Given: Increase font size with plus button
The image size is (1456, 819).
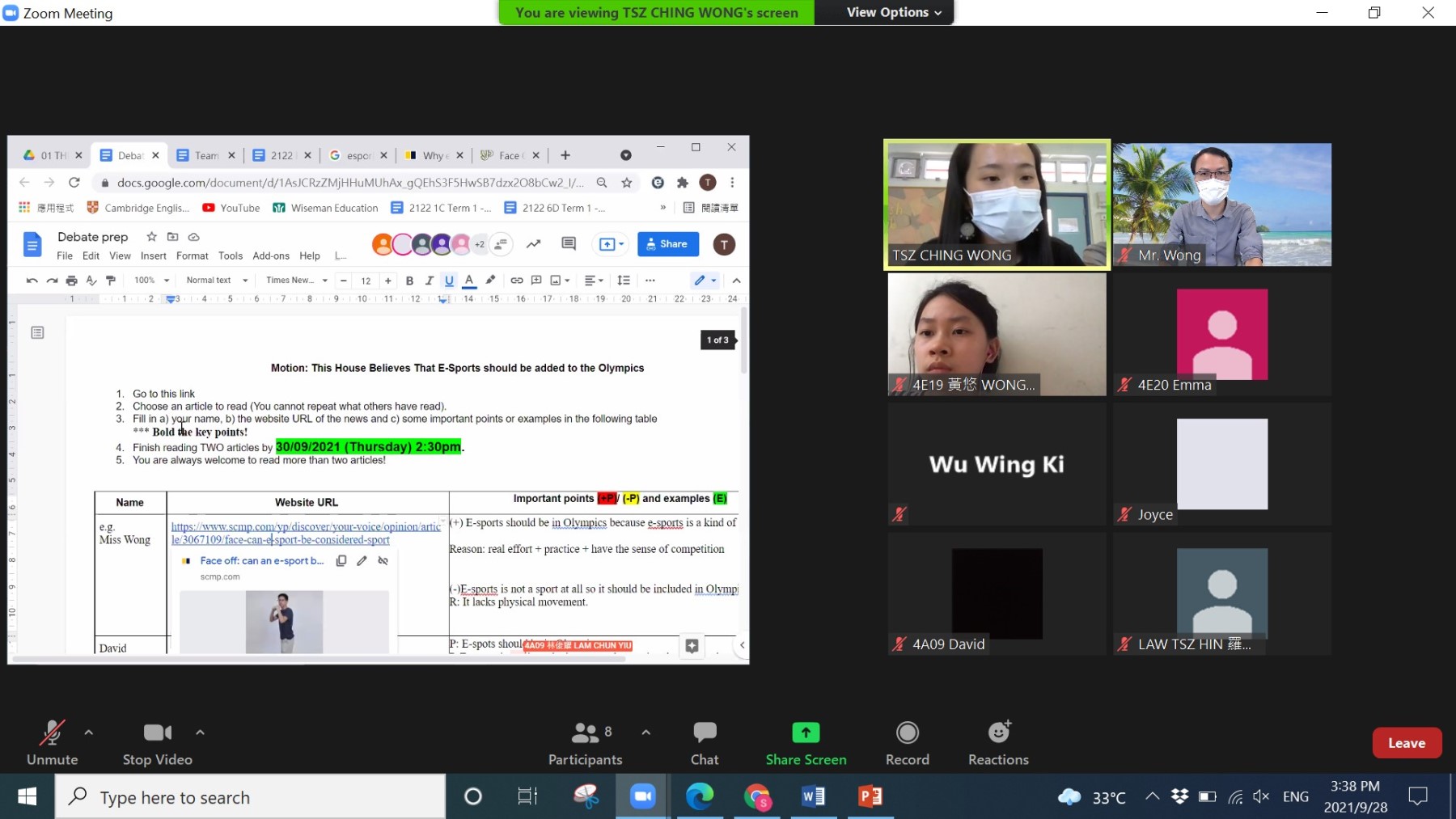Looking at the screenshot, I should [388, 281].
